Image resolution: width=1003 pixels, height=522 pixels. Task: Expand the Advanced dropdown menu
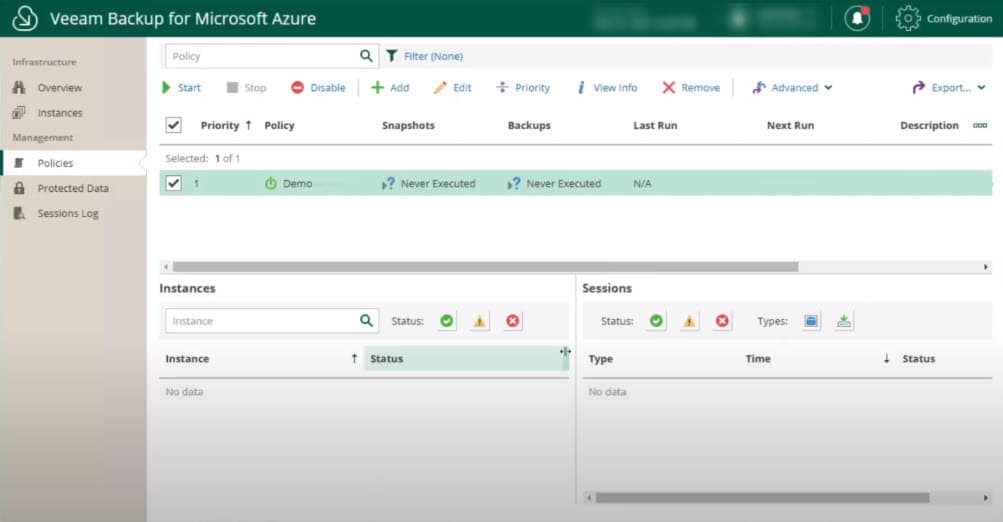(x=793, y=88)
